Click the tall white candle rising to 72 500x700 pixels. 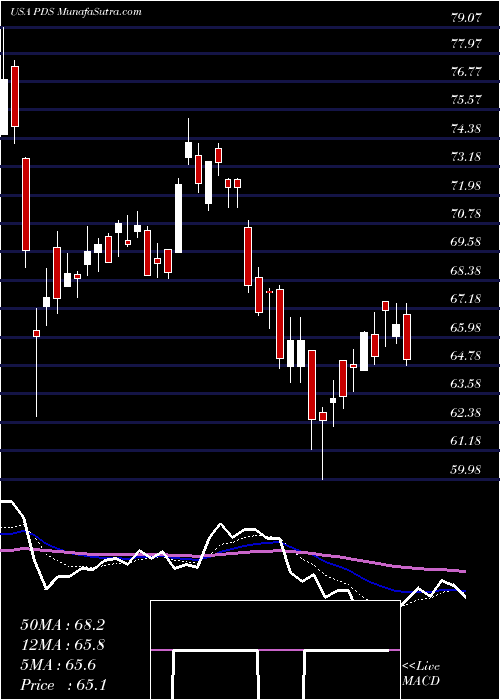point(179,219)
